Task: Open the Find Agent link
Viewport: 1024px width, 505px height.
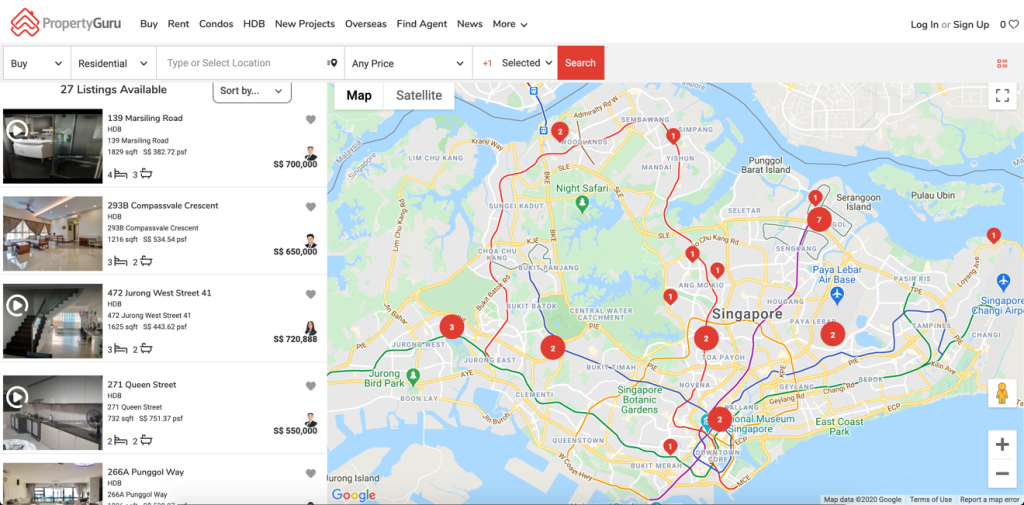Action: 422,24
